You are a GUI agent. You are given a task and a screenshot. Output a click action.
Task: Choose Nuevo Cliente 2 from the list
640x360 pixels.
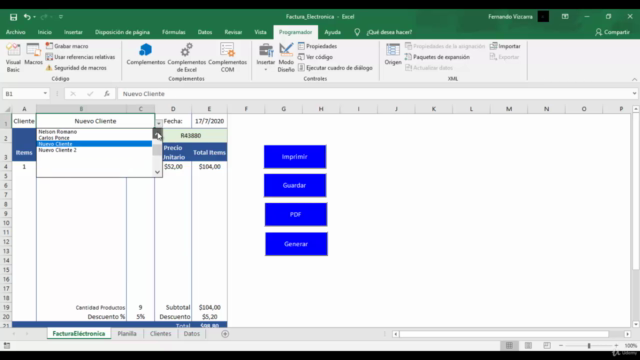[94, 150]
